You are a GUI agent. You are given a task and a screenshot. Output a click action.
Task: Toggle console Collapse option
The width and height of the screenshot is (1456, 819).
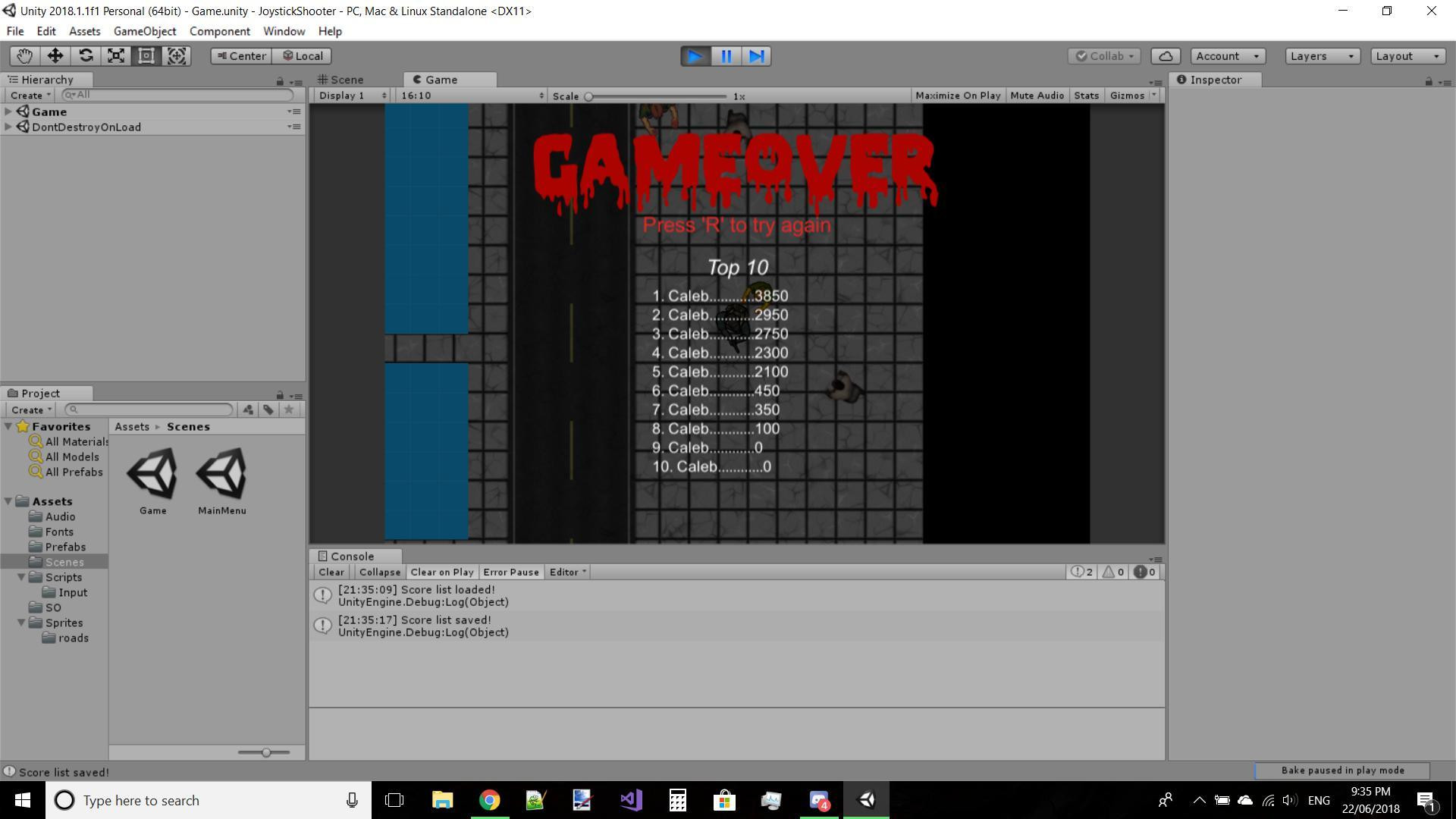click(x=379, y=573)
